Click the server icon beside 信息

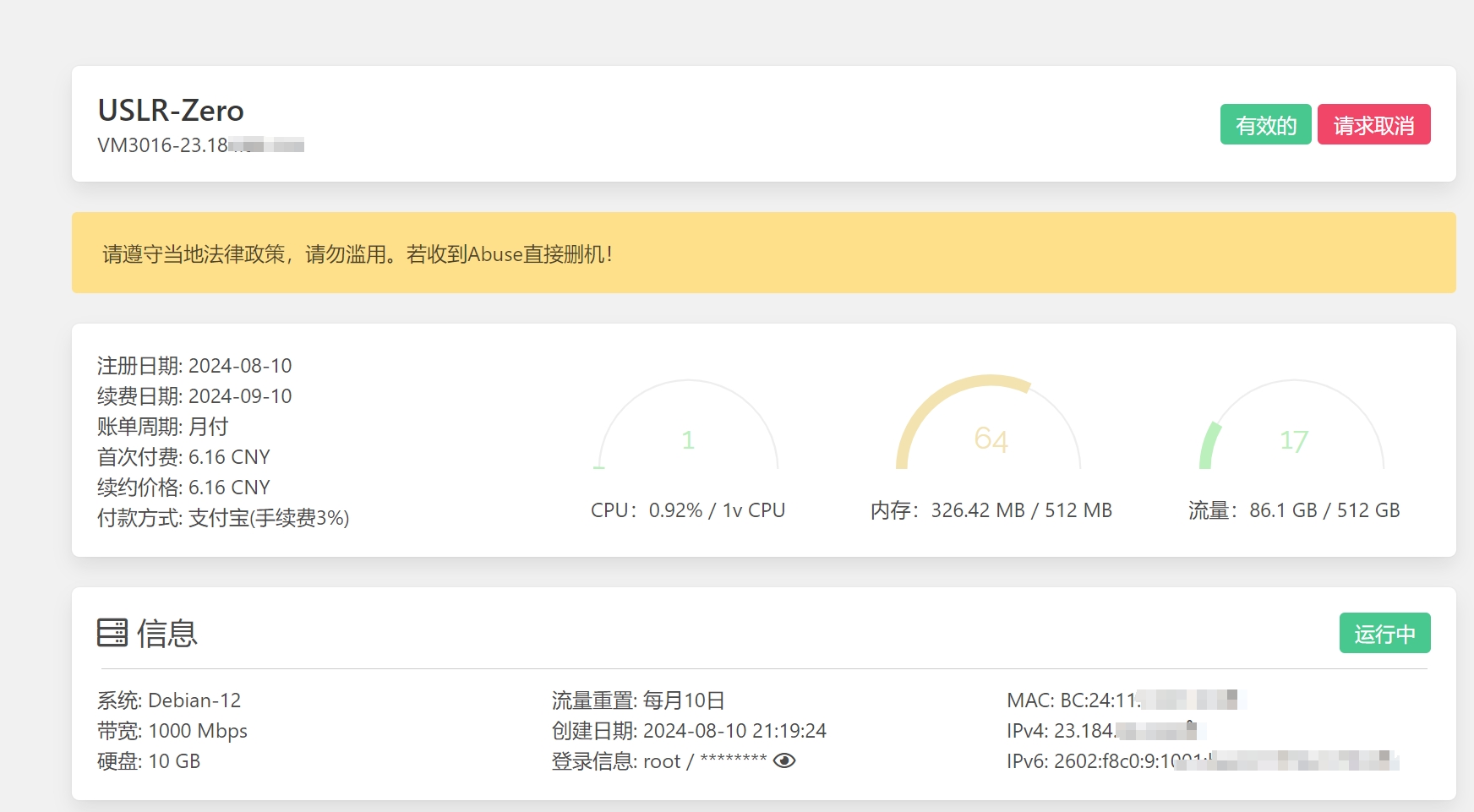pyautogui.click(x=112, y=633)
